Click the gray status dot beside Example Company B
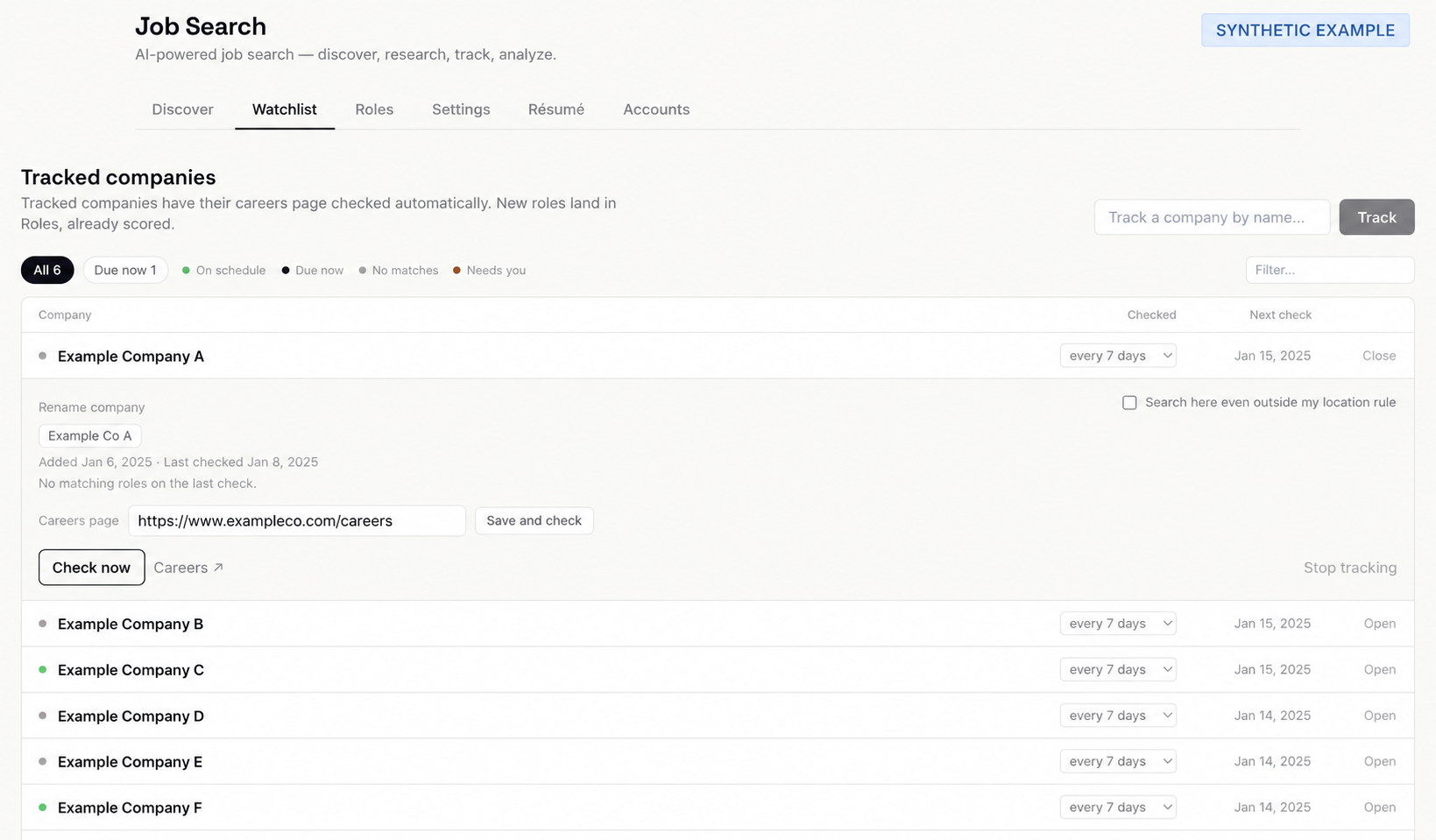Viewport: 1436px width, 840px height. (42, 624)
